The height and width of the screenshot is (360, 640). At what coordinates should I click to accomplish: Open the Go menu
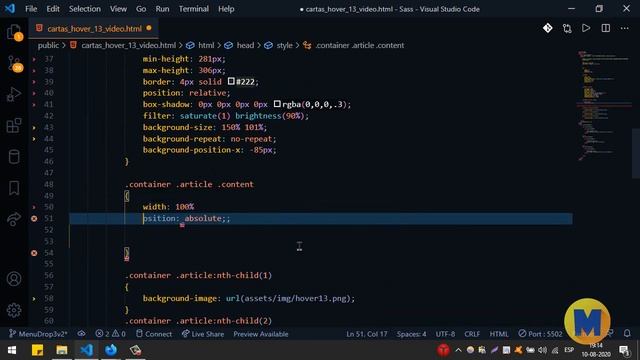coord(141,9)
